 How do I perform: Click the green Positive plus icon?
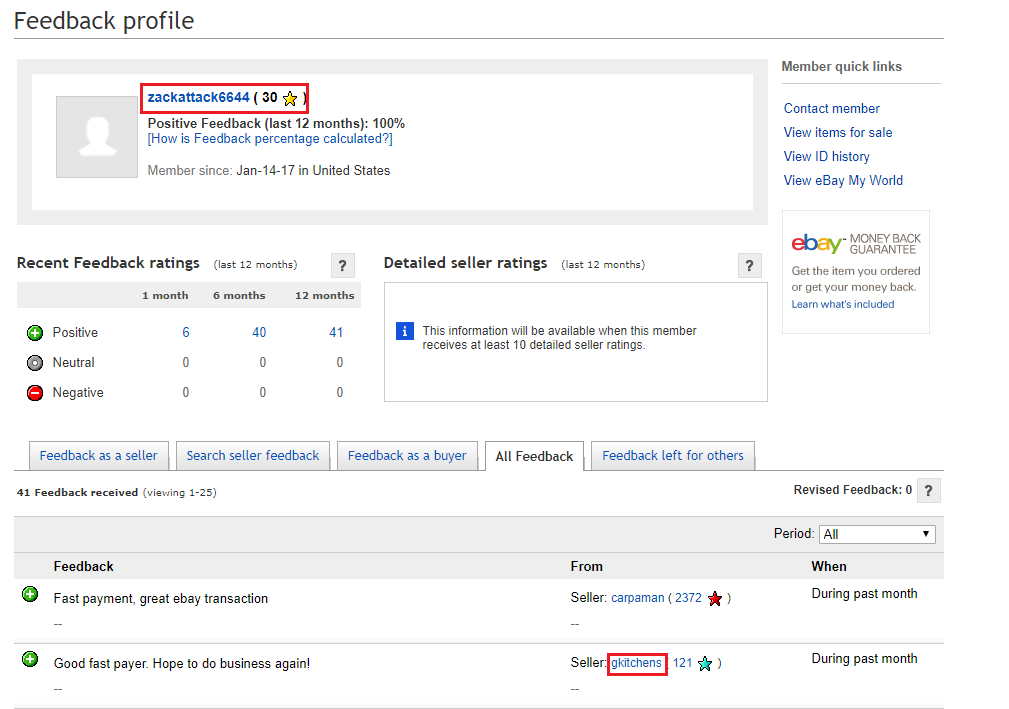(35, 333)
